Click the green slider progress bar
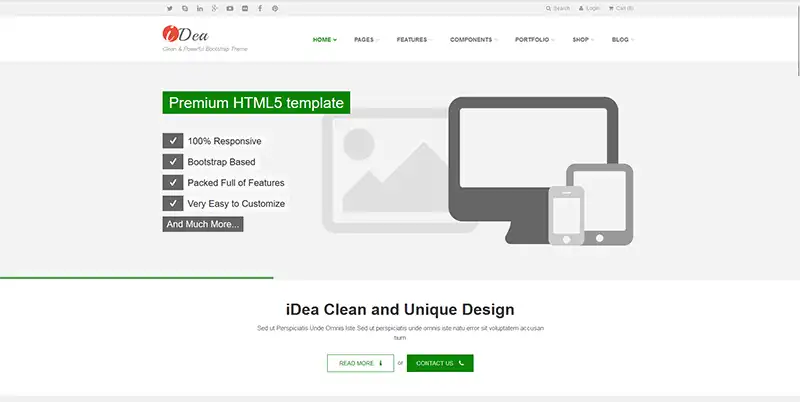The width and height of the screenshot is (800, 402). (136, 277)
